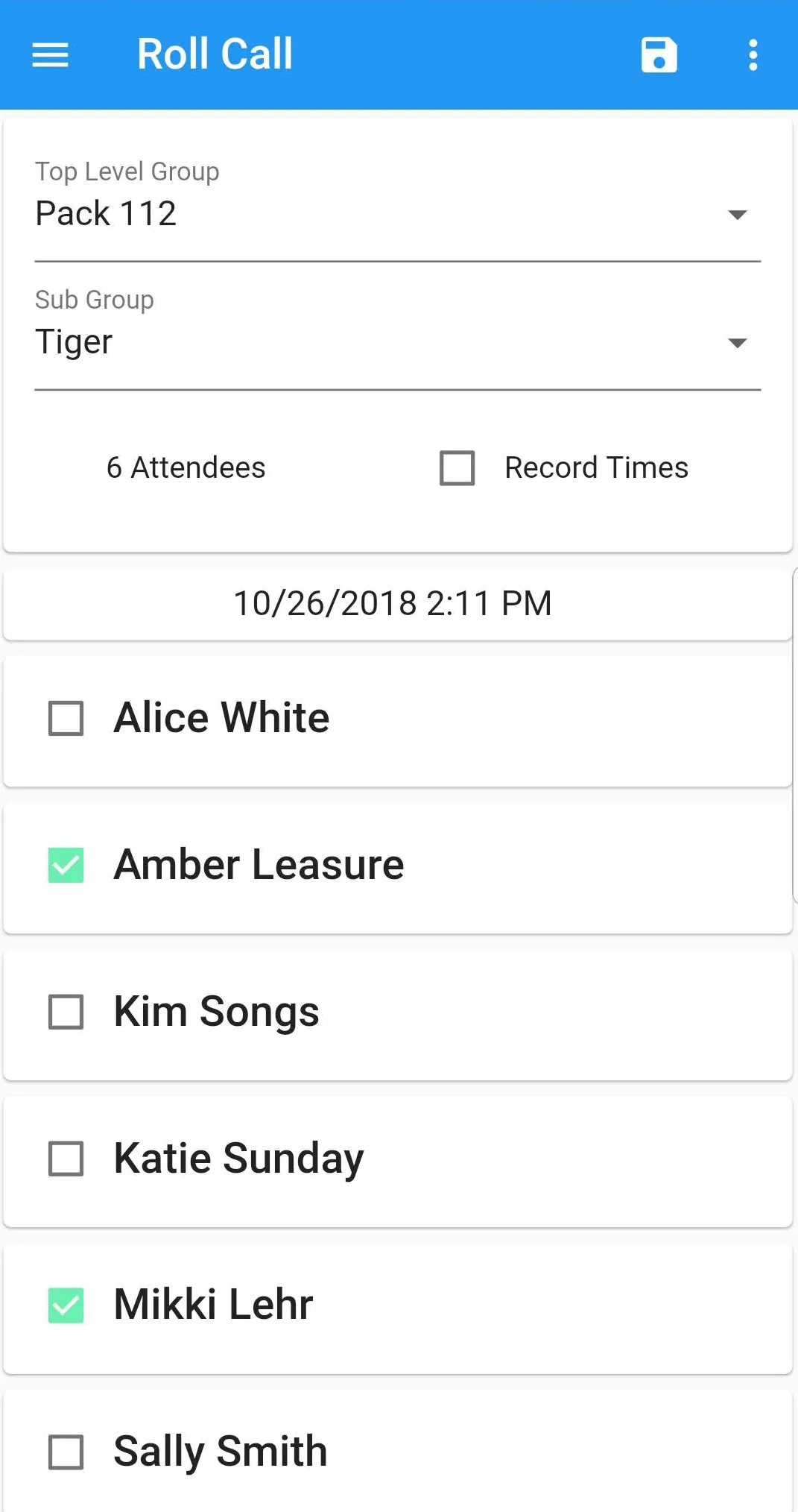798x1512 pixels.
Task: Select the Pack 112 group field
Action: 373,214
